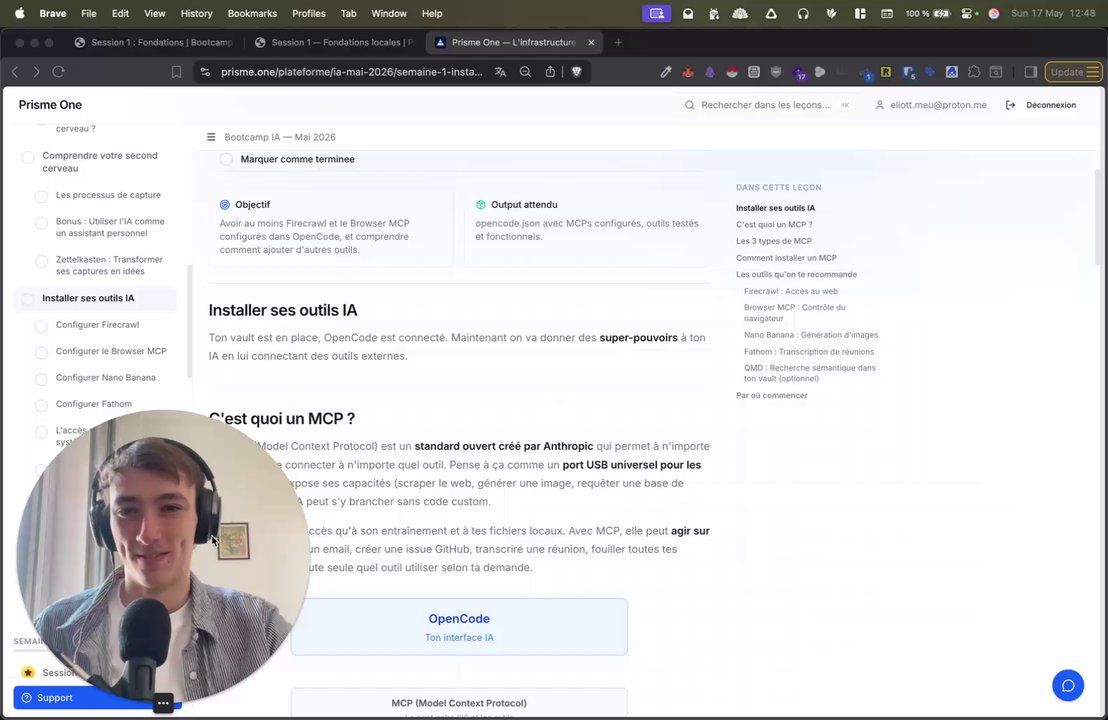Switch to Session 1 — Fondations locales tab
This screenshot has width=1108, height=720.
pos(334,42)
